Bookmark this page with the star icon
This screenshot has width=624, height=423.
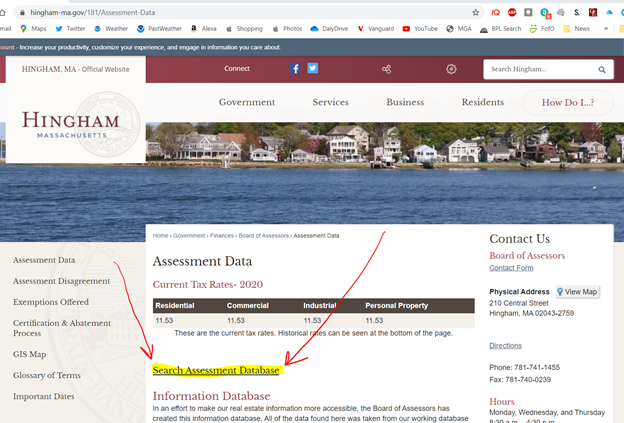(475, 12)
